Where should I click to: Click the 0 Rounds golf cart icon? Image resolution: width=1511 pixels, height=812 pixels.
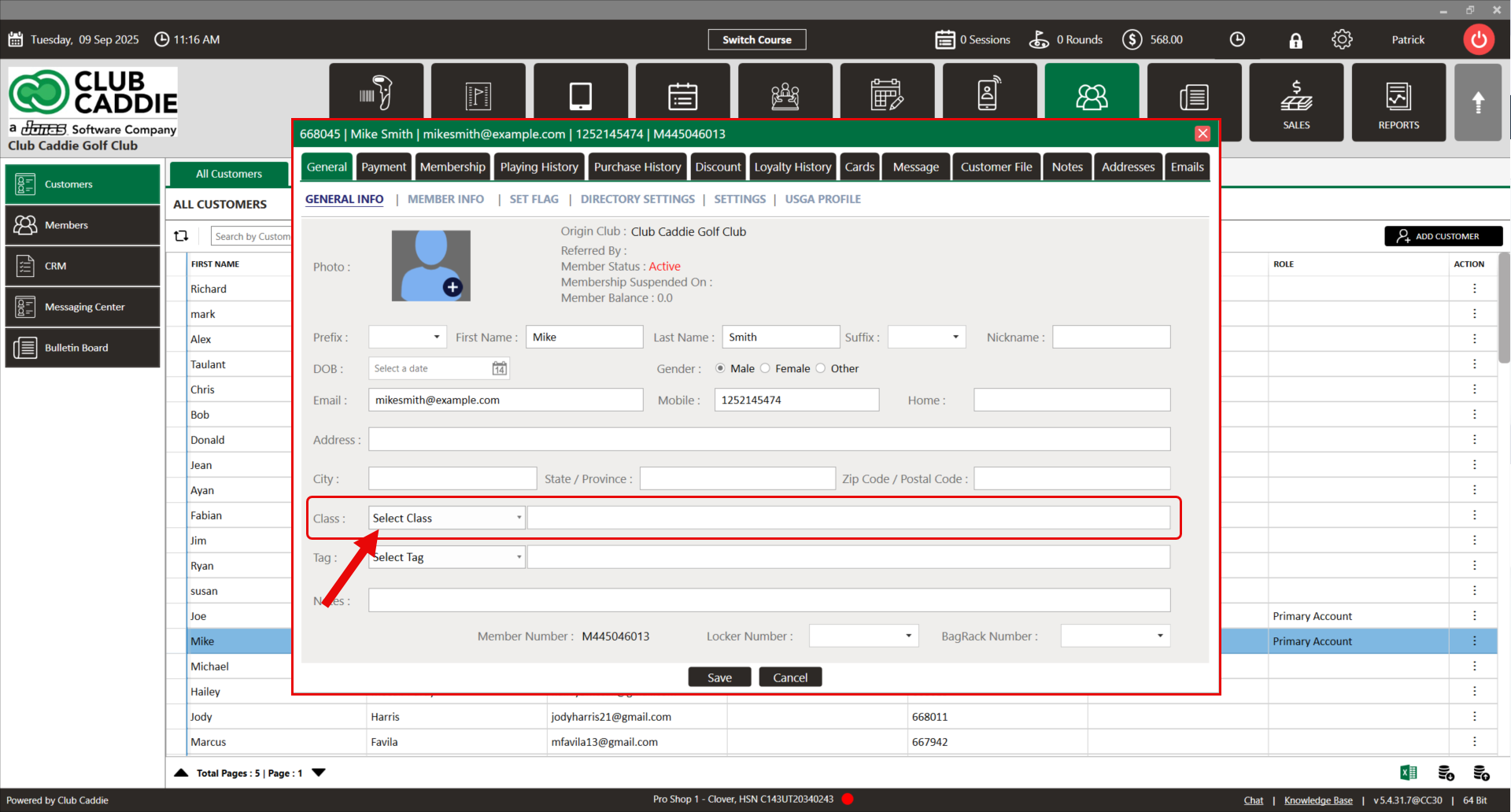click(1039, 39)
